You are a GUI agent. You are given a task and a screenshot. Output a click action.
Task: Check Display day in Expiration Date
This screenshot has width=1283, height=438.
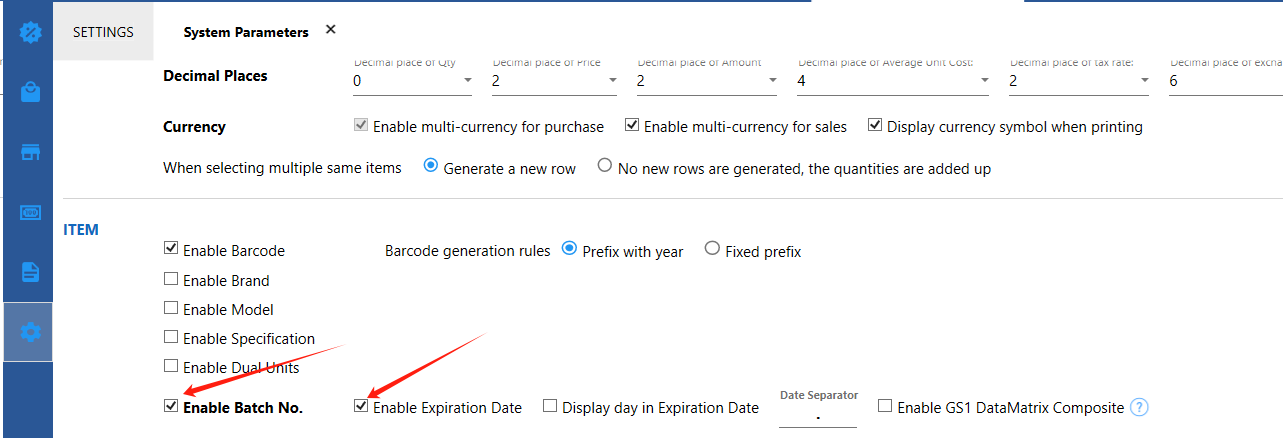click(550, 407)
